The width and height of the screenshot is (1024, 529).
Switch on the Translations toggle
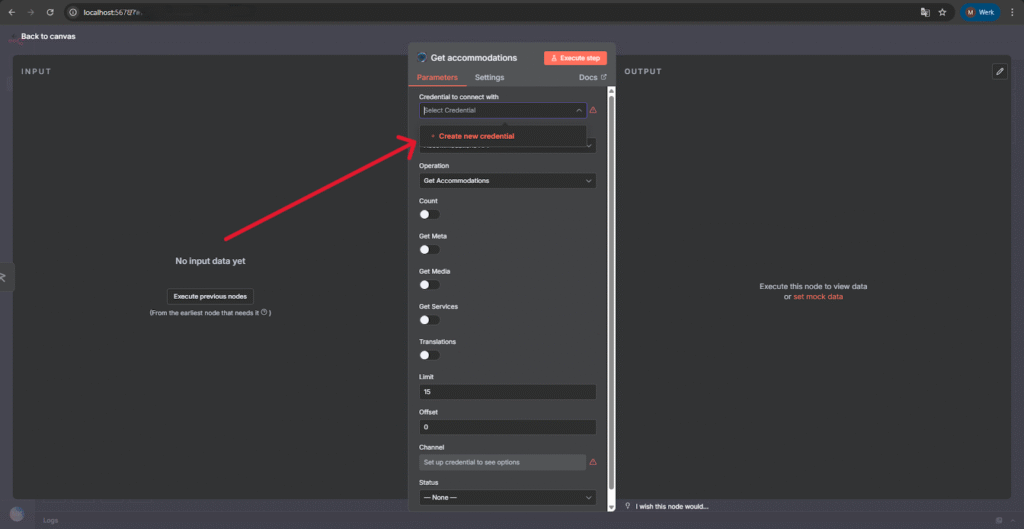pos(429,355)
